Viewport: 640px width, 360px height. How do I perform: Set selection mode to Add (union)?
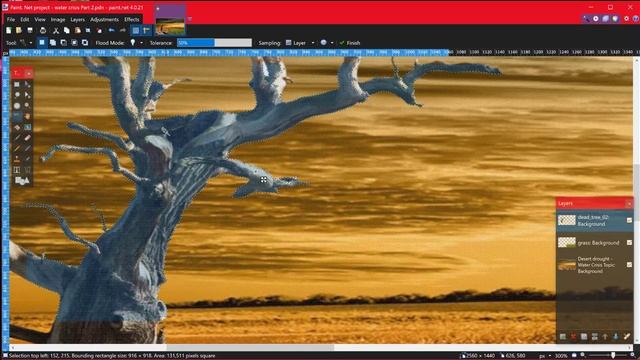(x=53, y=42)
